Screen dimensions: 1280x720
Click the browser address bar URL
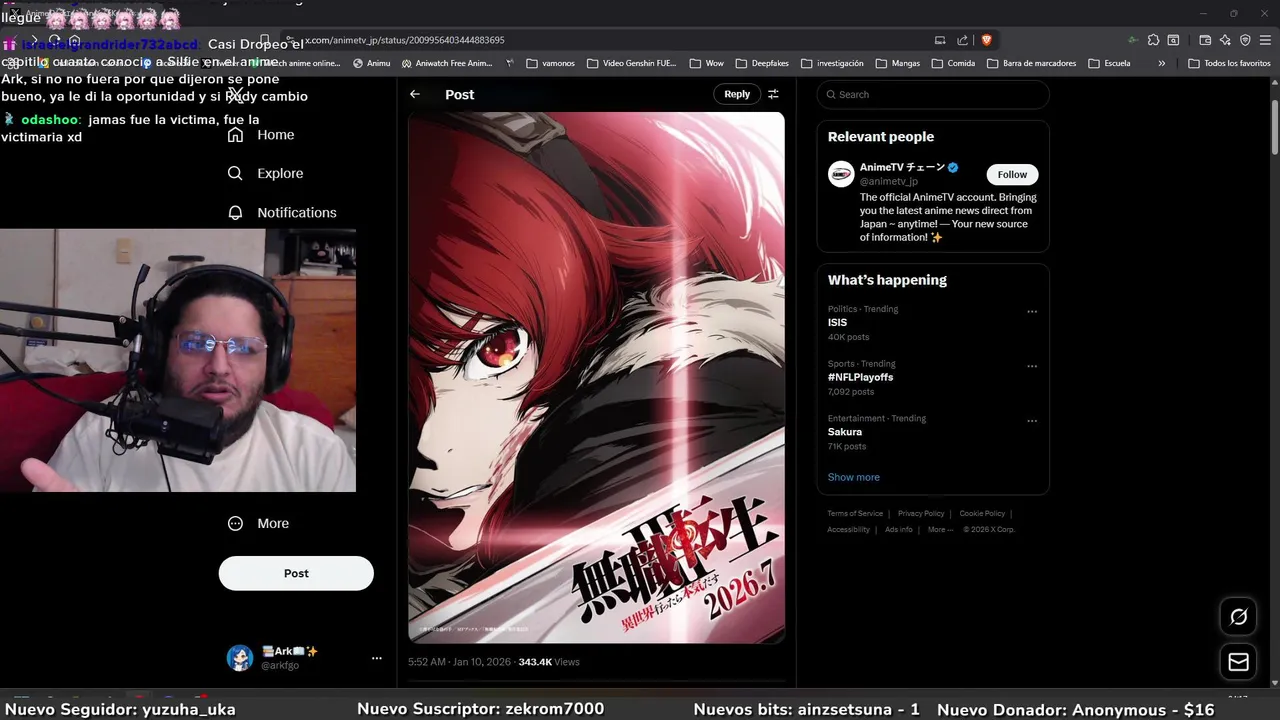405,40
